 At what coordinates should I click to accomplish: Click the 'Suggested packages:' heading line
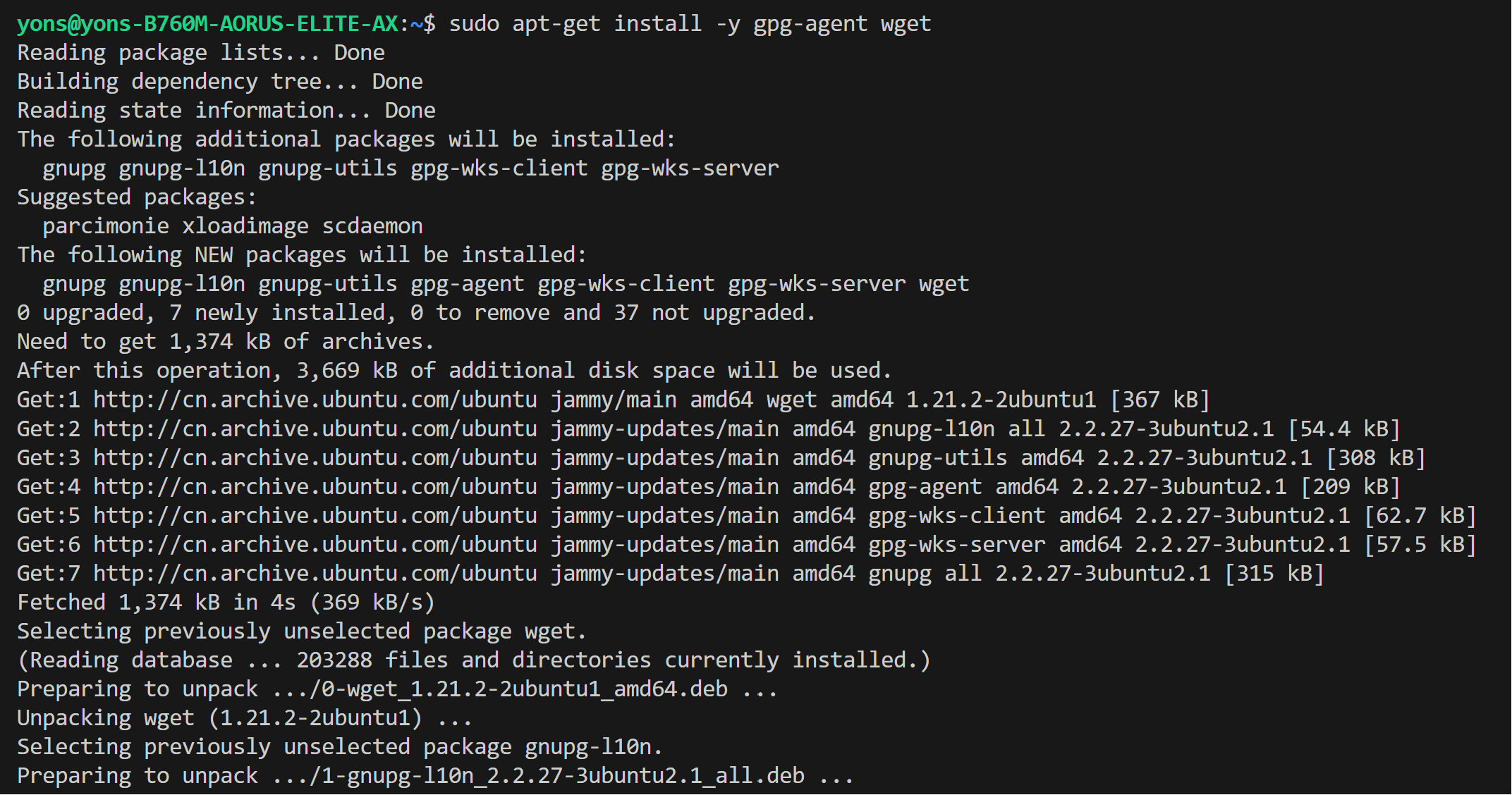[137, 197]
